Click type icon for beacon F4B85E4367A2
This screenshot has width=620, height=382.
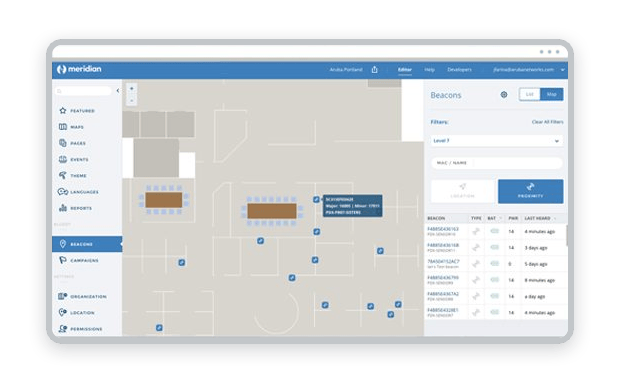476,296
